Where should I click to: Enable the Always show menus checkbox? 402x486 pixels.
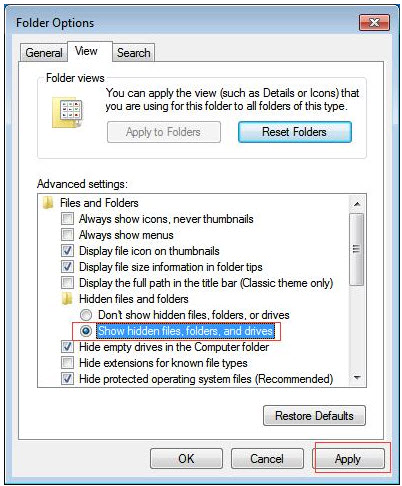67,235
